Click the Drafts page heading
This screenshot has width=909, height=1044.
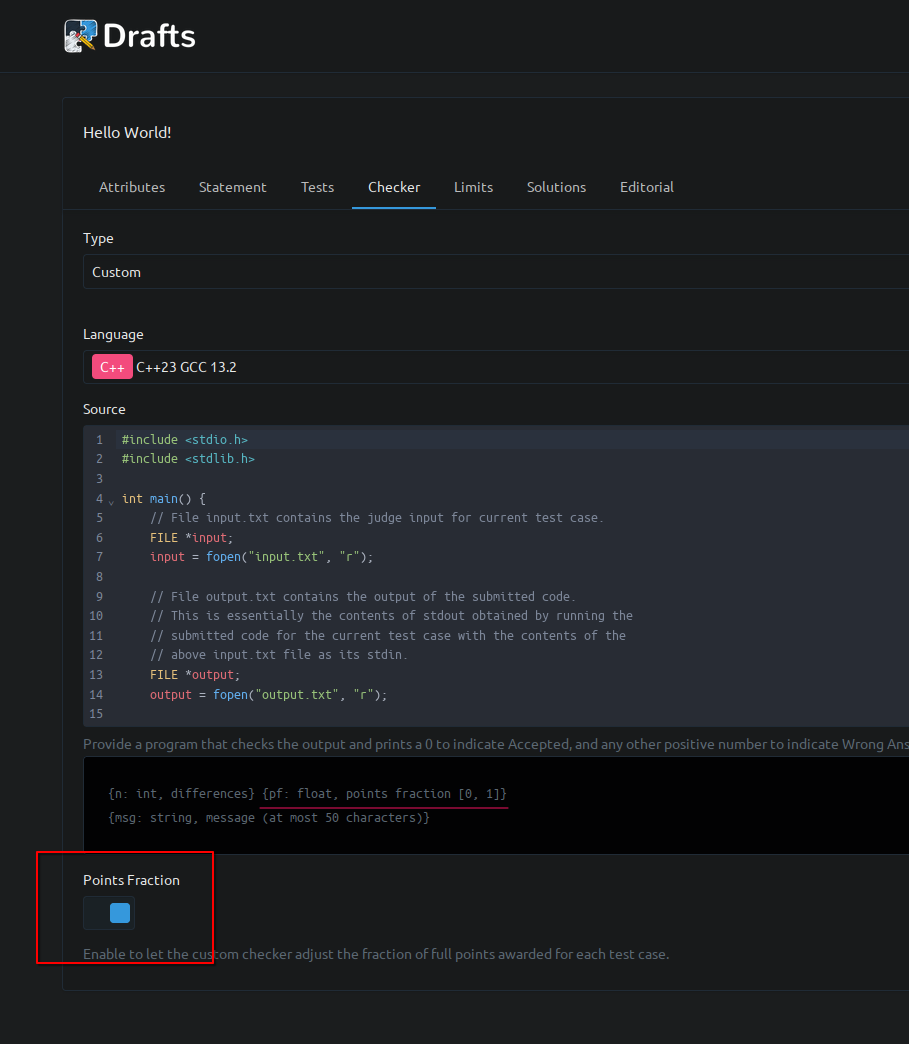click(x=149, y=37)
